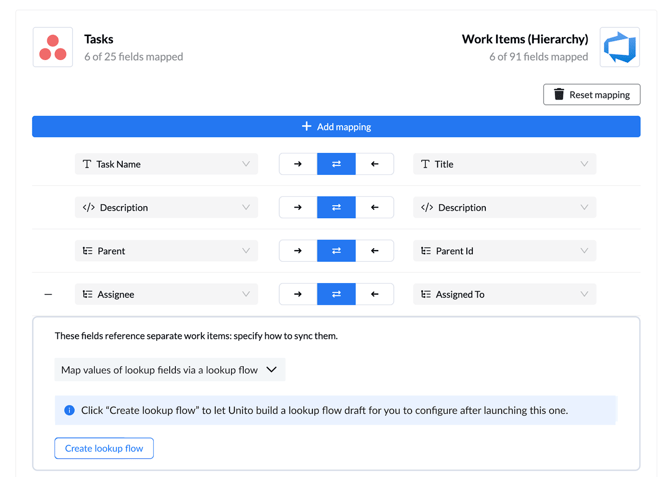Viewport: 670px width, 477px height.
Task: Open the Assigned To field dropdown
Action: pos(504,294)
